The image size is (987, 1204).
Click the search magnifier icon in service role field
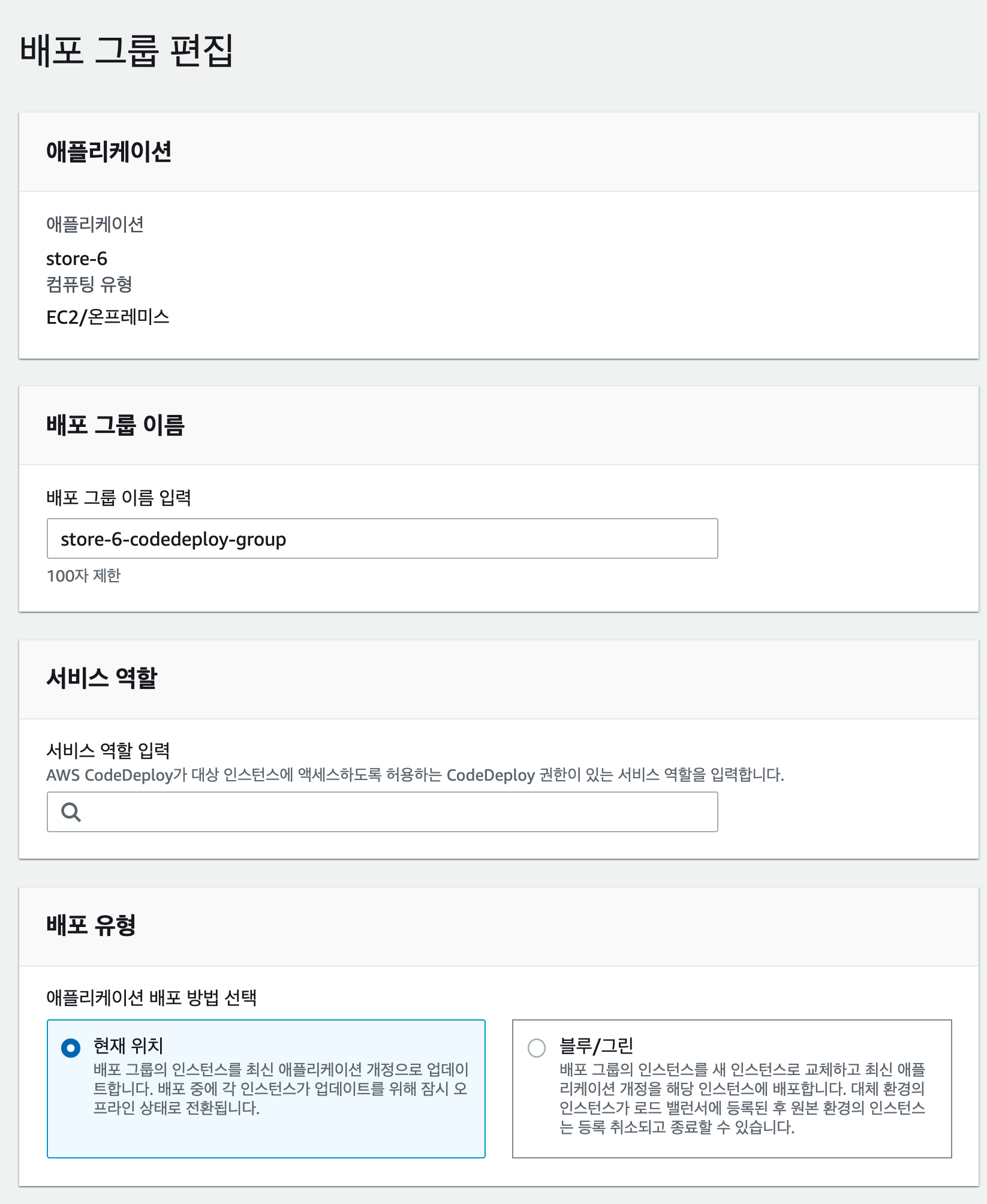click(71, 812)
